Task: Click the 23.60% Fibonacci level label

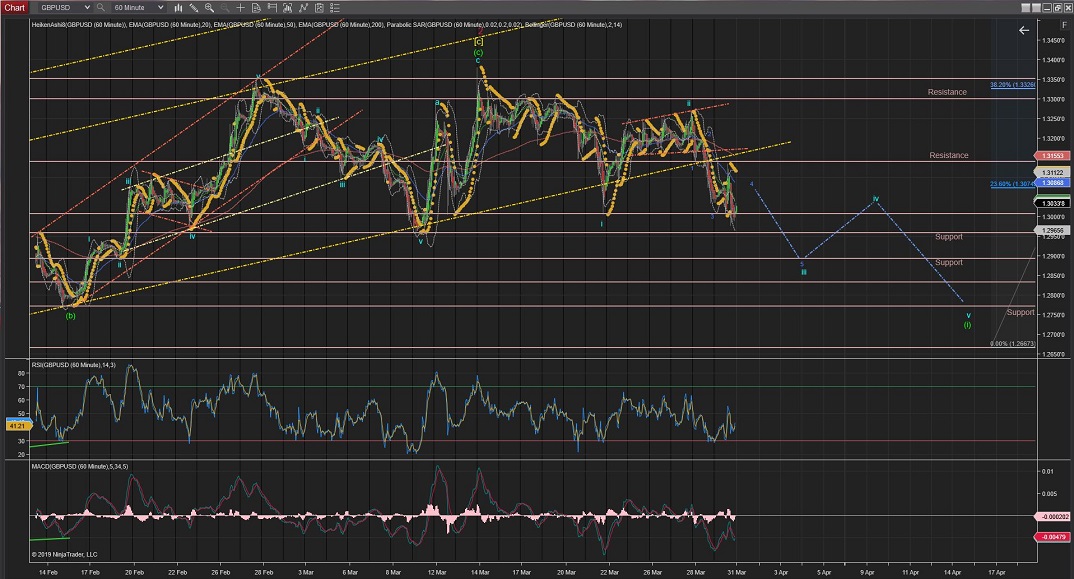Action: pyautogui.click(x=1012, y=184)
